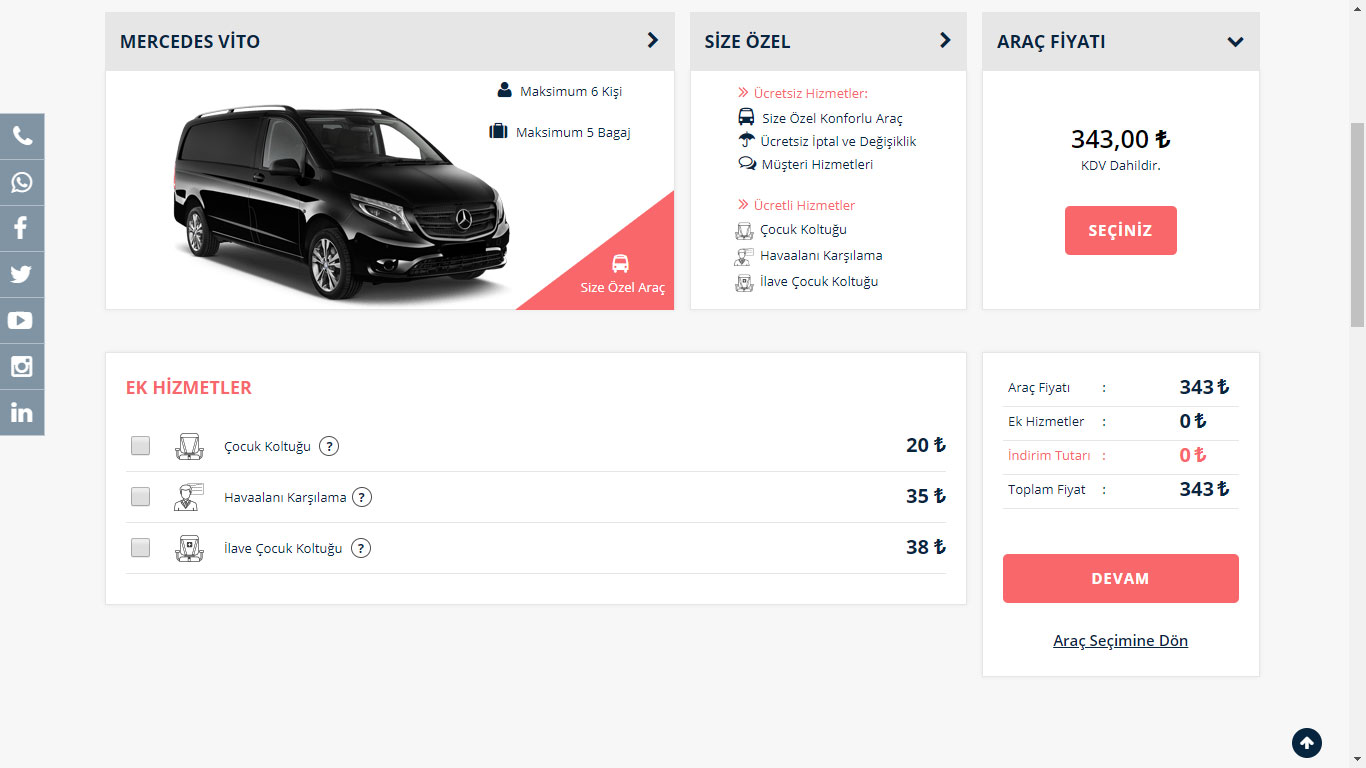Click the Ek Hizmetler section heading
The image size is (1366, 768).
pyautogui.click(x=189, y=387)
